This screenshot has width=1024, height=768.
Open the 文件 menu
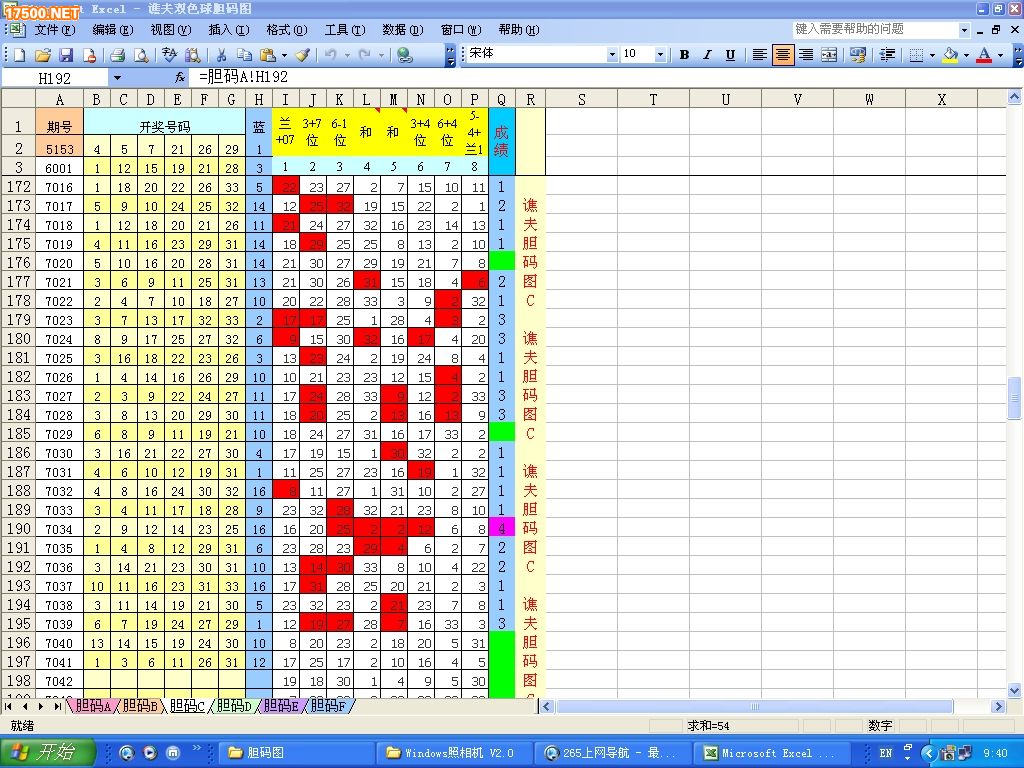coord(55,29)
